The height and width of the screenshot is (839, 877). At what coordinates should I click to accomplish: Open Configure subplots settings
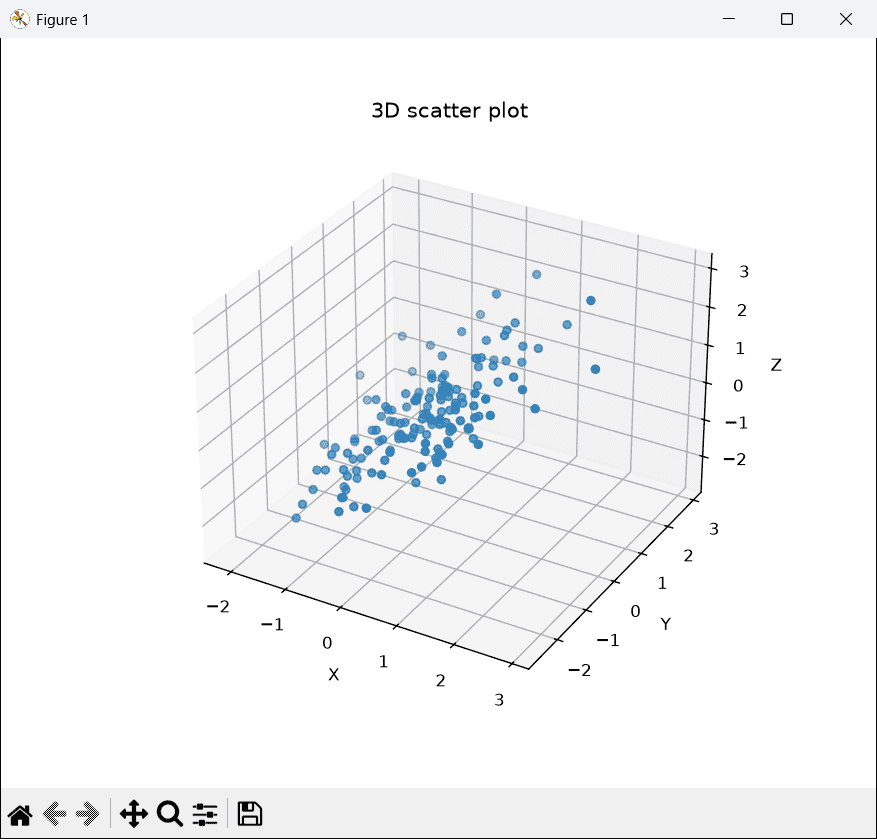[x=205, y=814]
